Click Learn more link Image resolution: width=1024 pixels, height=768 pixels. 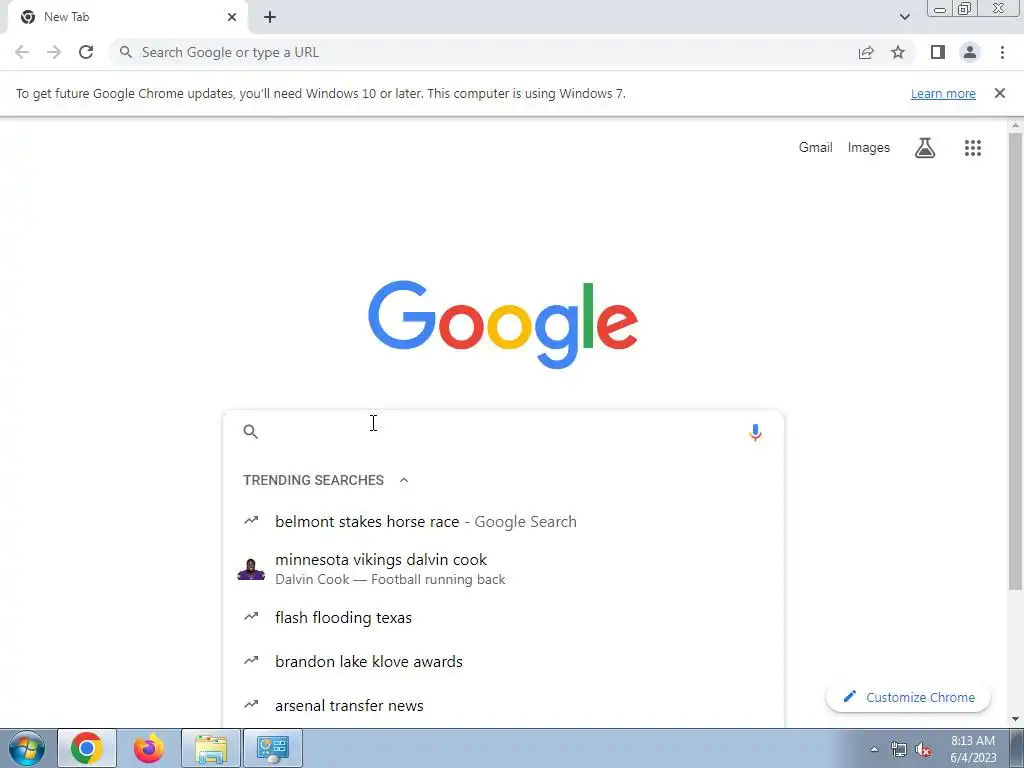coord(943,93)
